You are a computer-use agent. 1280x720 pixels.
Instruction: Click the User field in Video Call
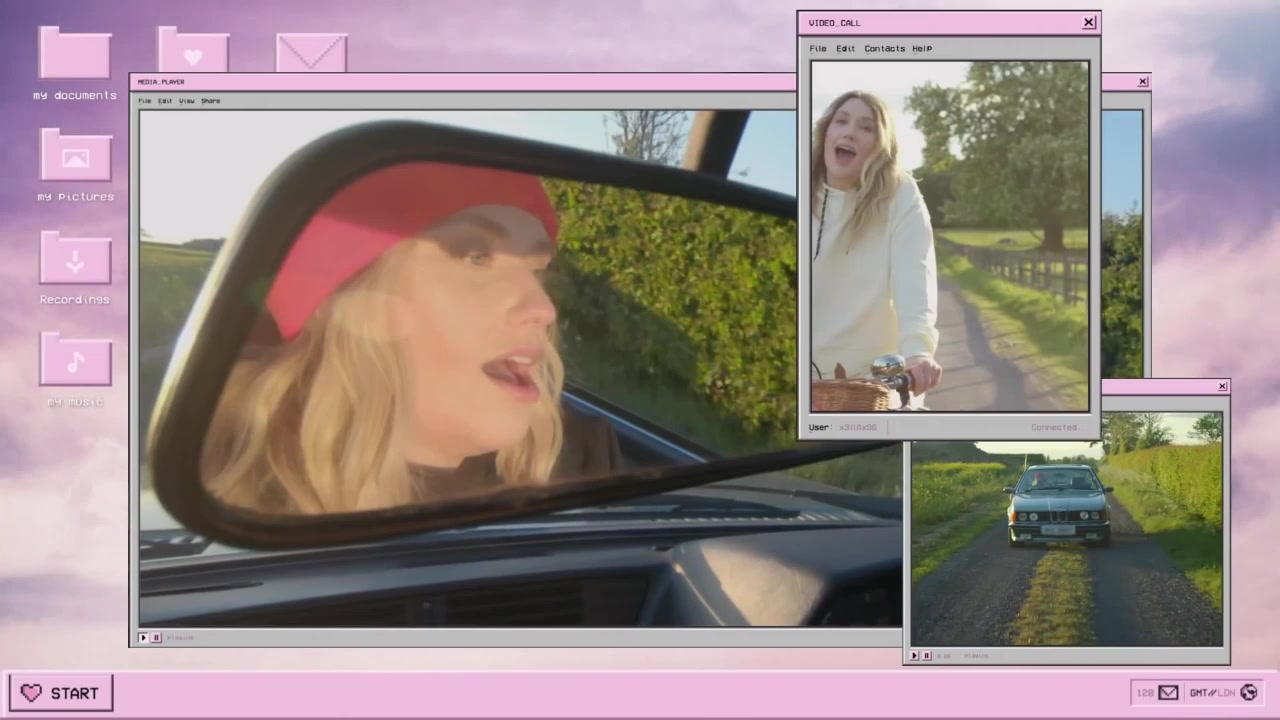point(843,427)
